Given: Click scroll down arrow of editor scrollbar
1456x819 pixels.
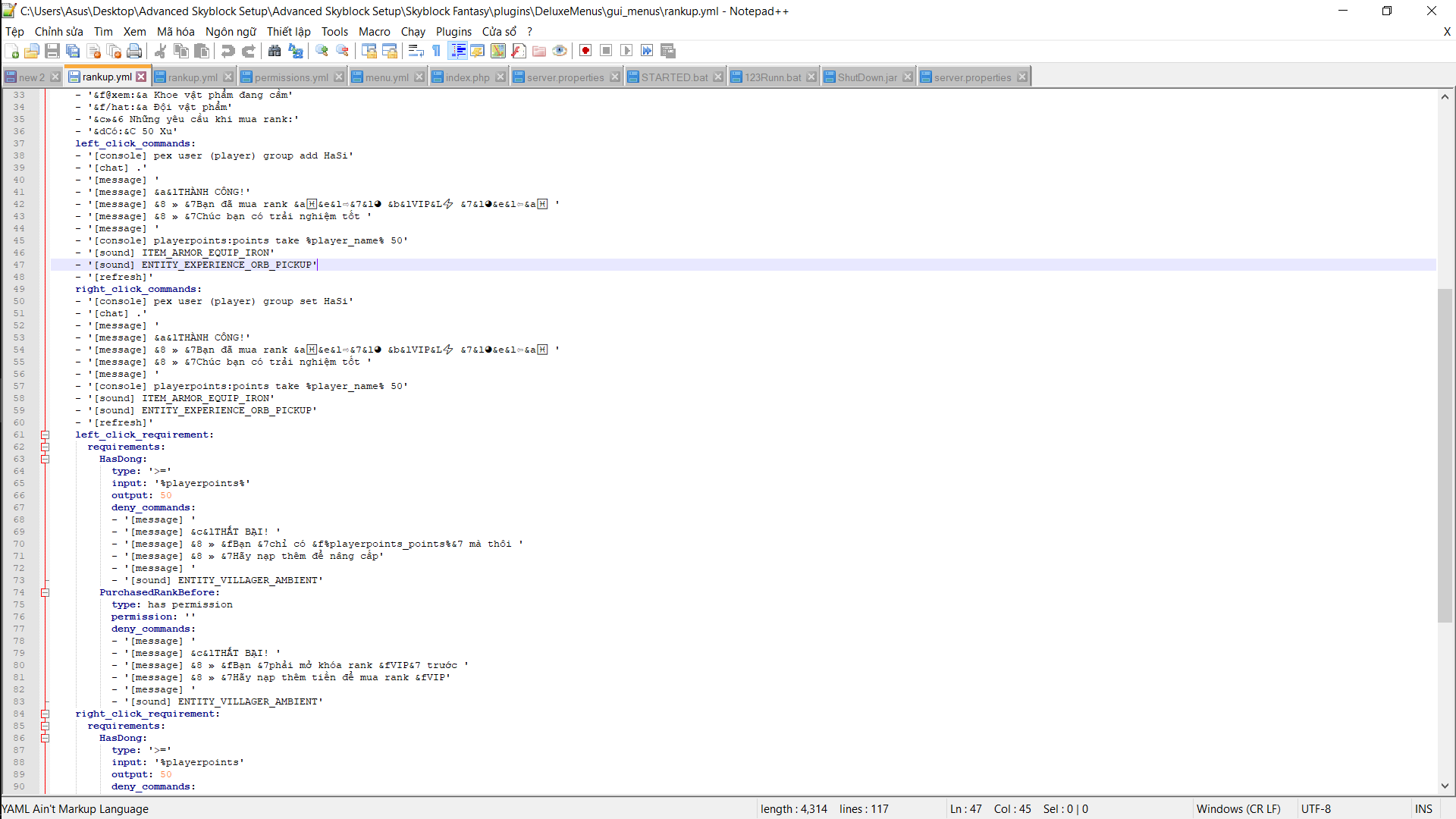Looking at the screenshot, I should 1445,786.
